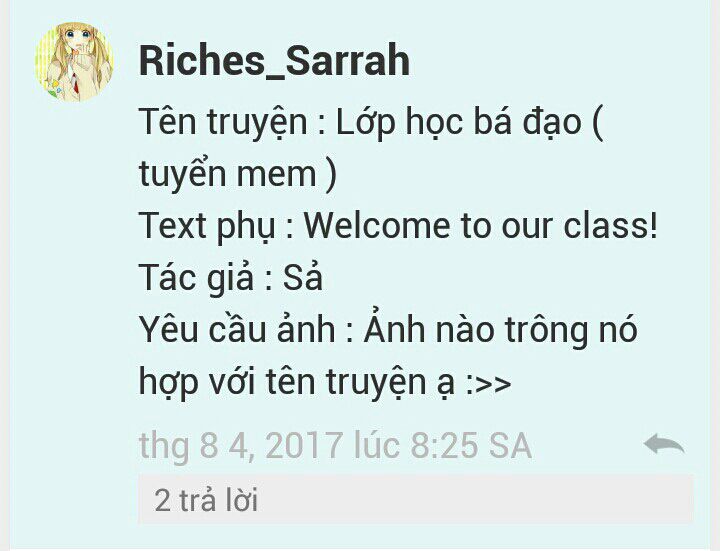The image size is (720, 551).
Task: Click the phrase "Welcome to our class!"
Action: pos(481,225)
